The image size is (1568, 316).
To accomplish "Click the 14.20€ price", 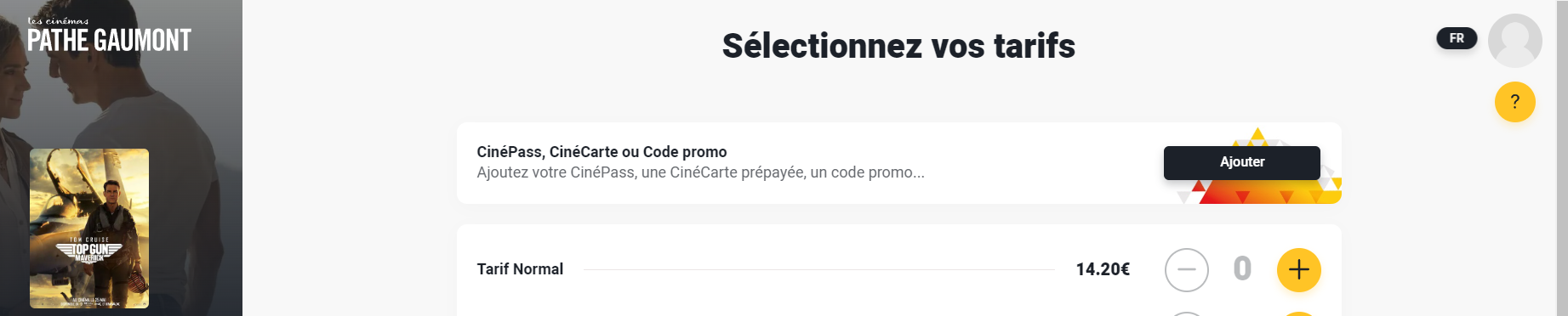I will pyautogui.click(x=1103, y=269).
